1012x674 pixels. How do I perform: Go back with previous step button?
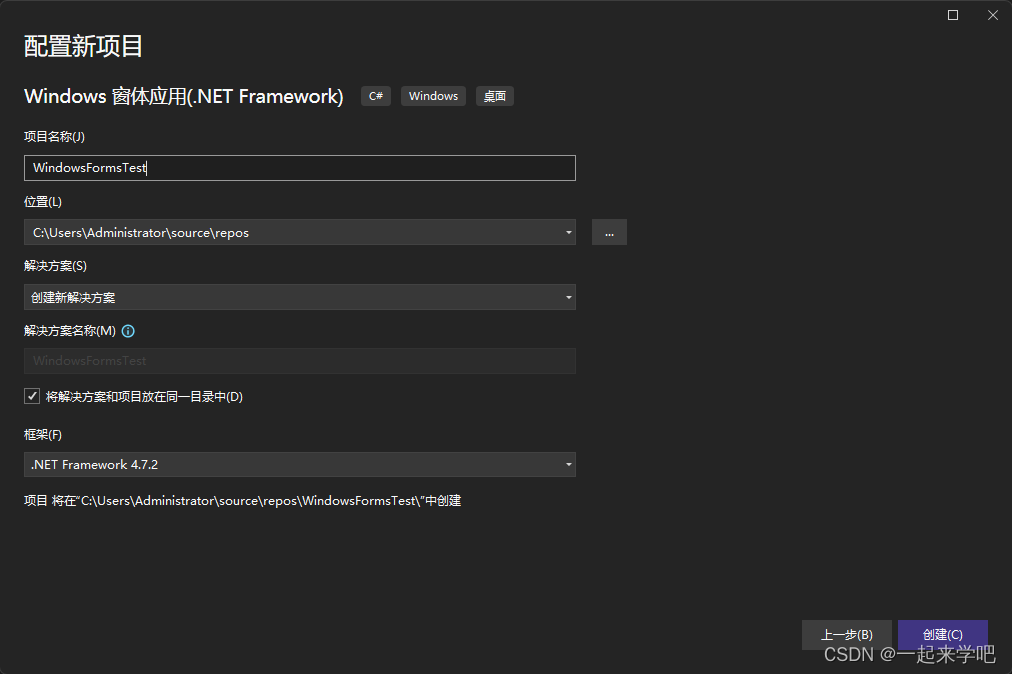coord(847,635)
